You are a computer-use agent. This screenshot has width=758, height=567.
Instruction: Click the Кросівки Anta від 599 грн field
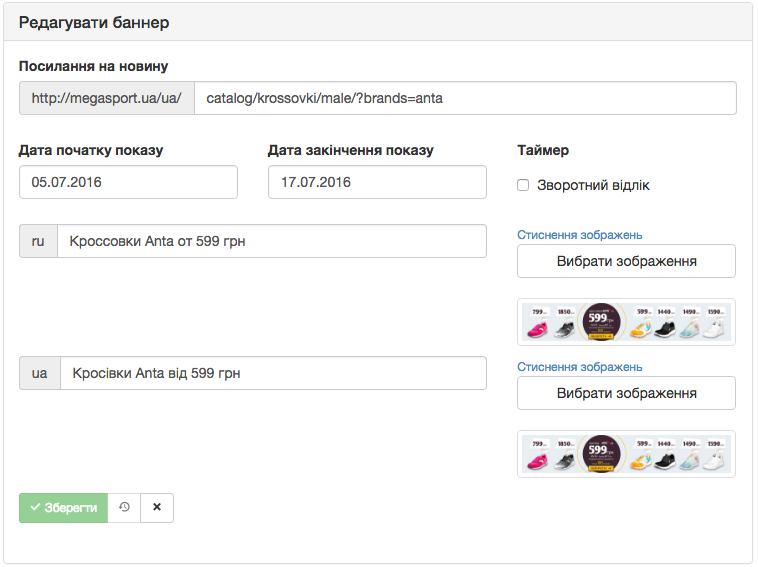coord(273,373)
